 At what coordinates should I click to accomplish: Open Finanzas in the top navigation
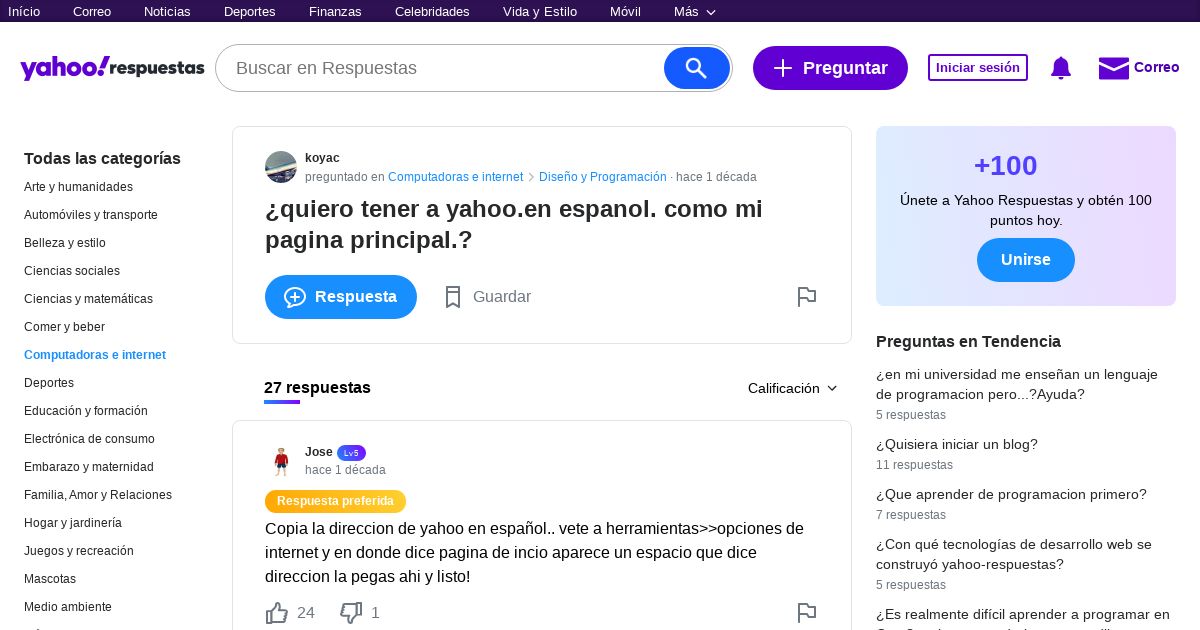click(335, 12)
